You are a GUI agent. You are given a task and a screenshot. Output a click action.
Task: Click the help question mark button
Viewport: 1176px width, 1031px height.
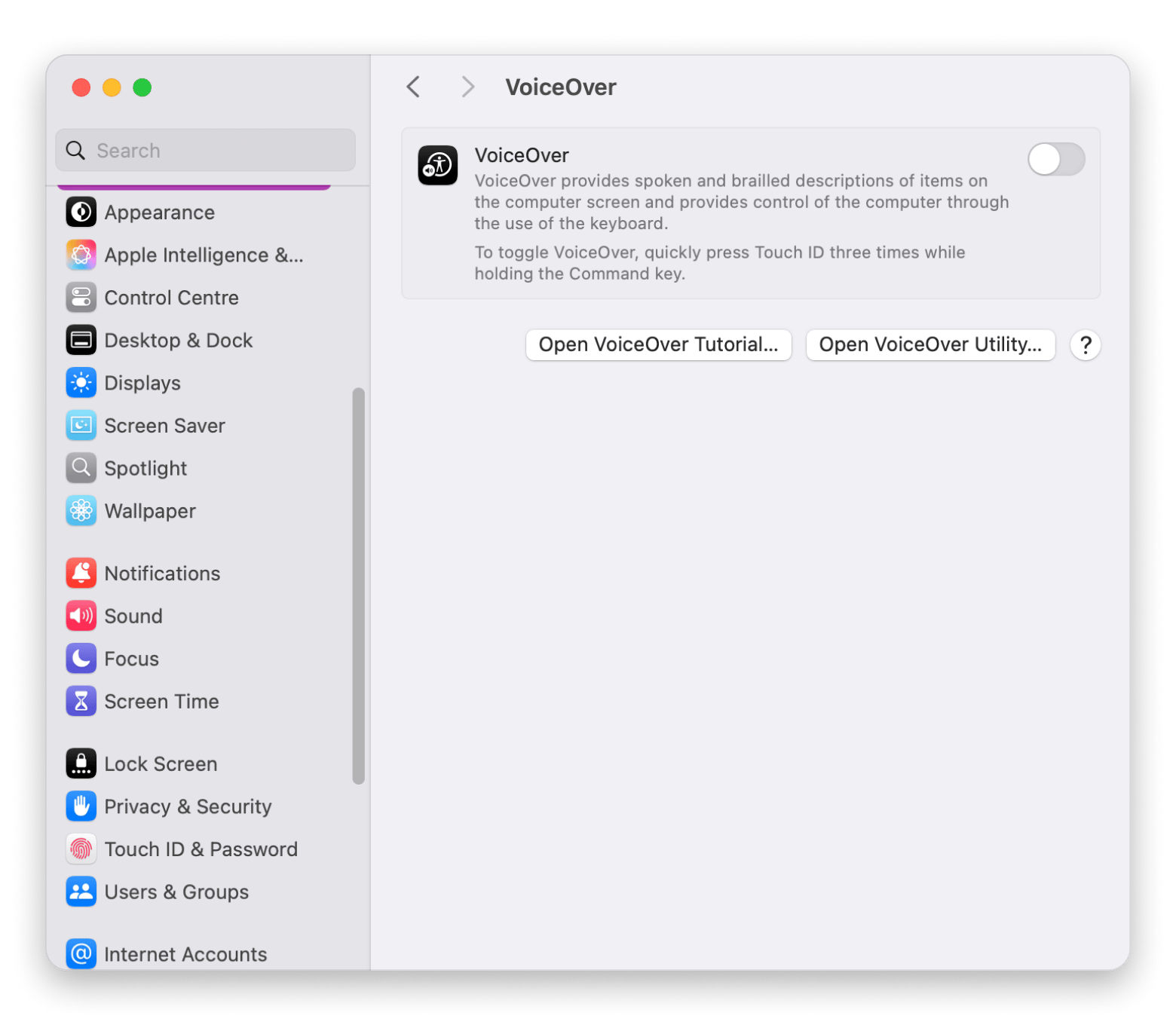point(1086,345)
